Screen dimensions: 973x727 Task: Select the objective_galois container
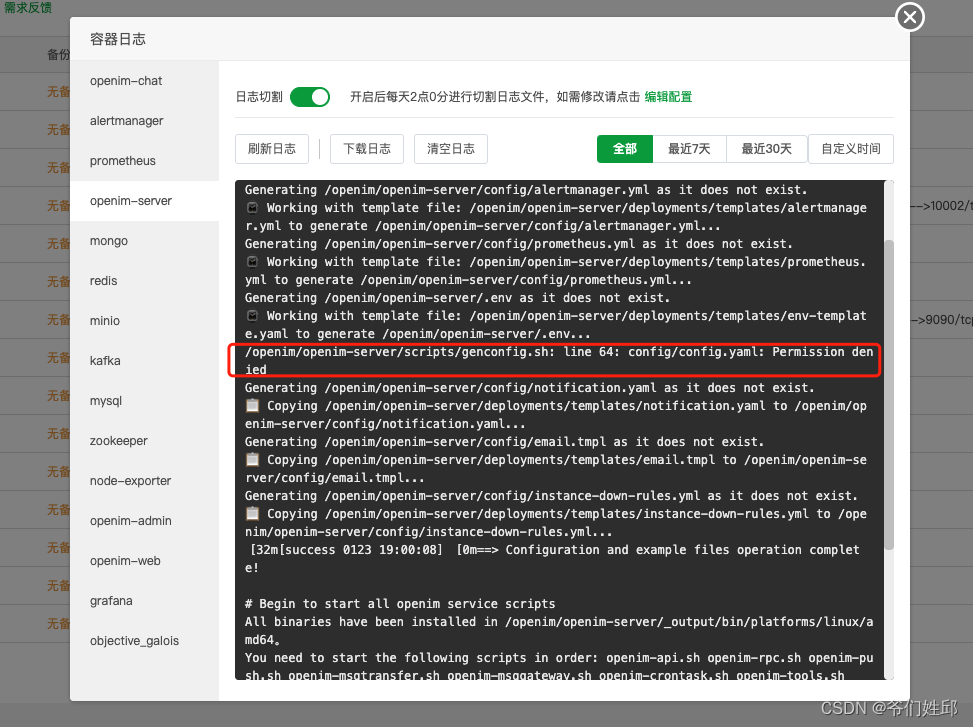click(x=145, y=641)
